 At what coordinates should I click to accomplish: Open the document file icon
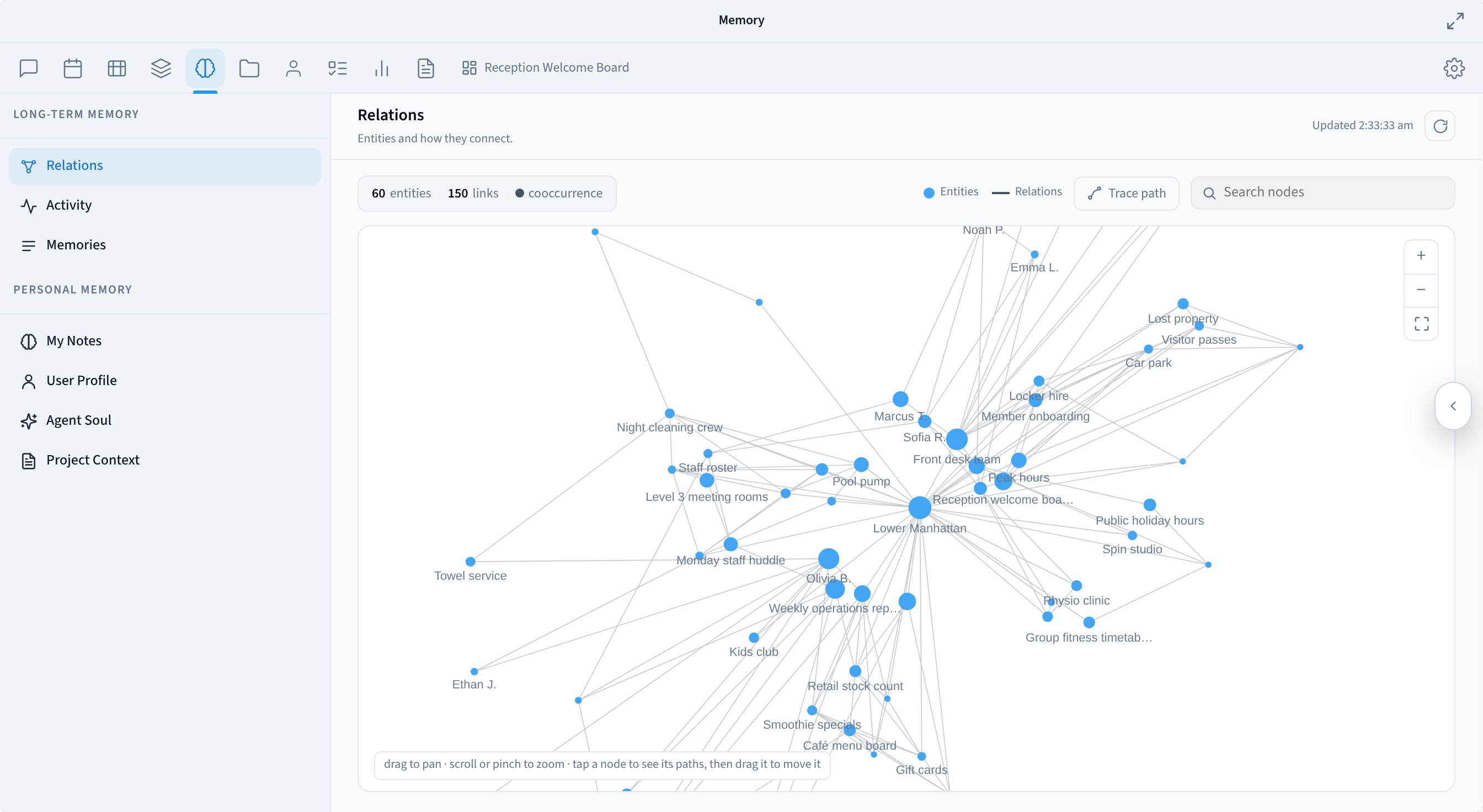(x=426, y=68)
